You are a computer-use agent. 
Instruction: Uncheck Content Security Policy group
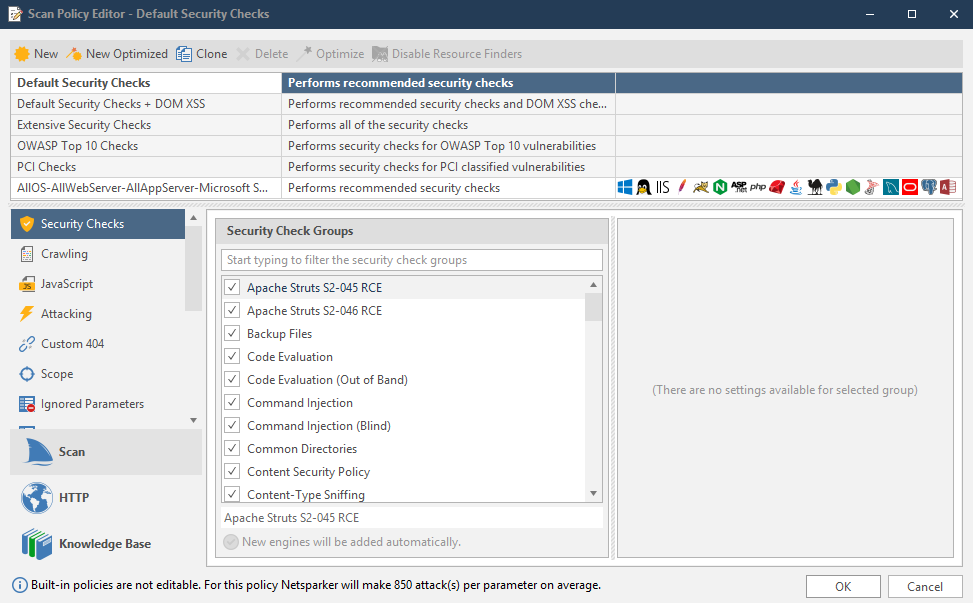231,471
